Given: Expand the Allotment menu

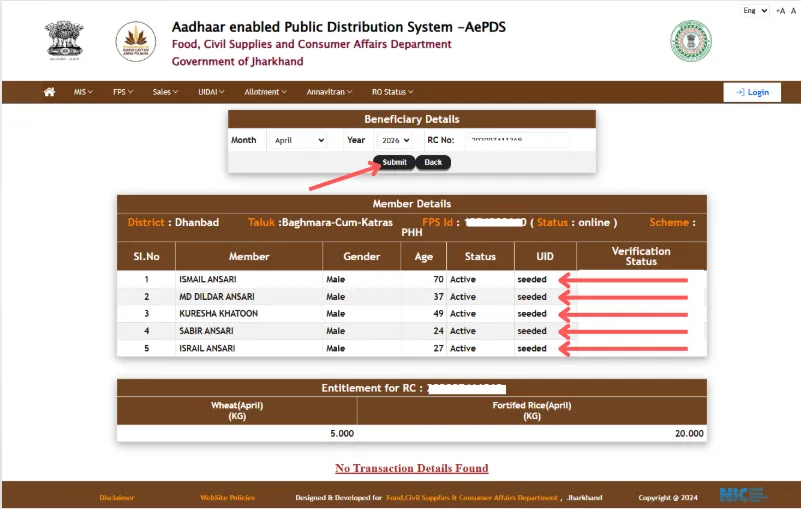Looking at the screenshot, I should point(265,92).
